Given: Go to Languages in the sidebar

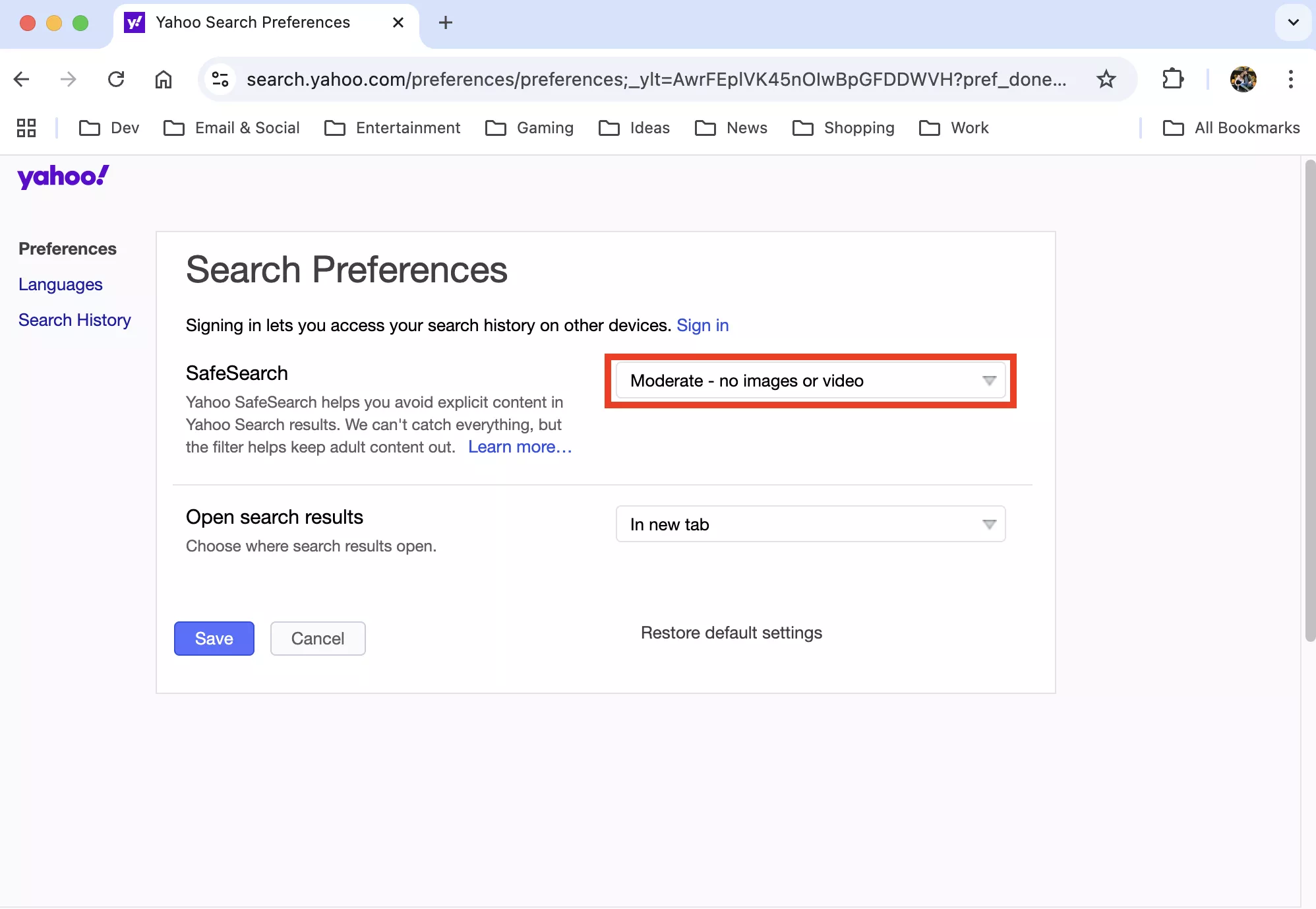Looking at the screenshot, I should (x=61, y=284).
